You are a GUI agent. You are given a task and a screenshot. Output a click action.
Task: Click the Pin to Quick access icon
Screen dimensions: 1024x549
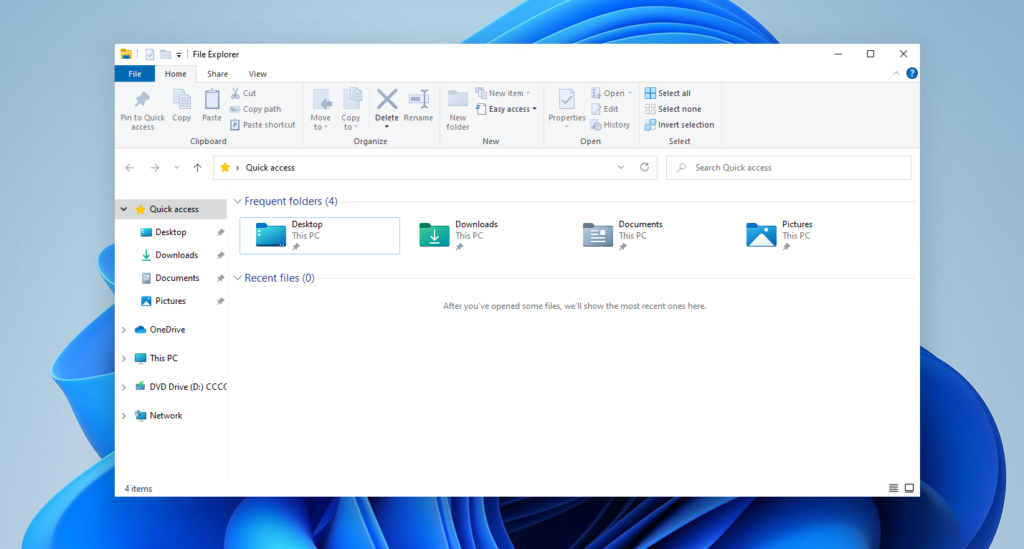[x=142, y=100]
